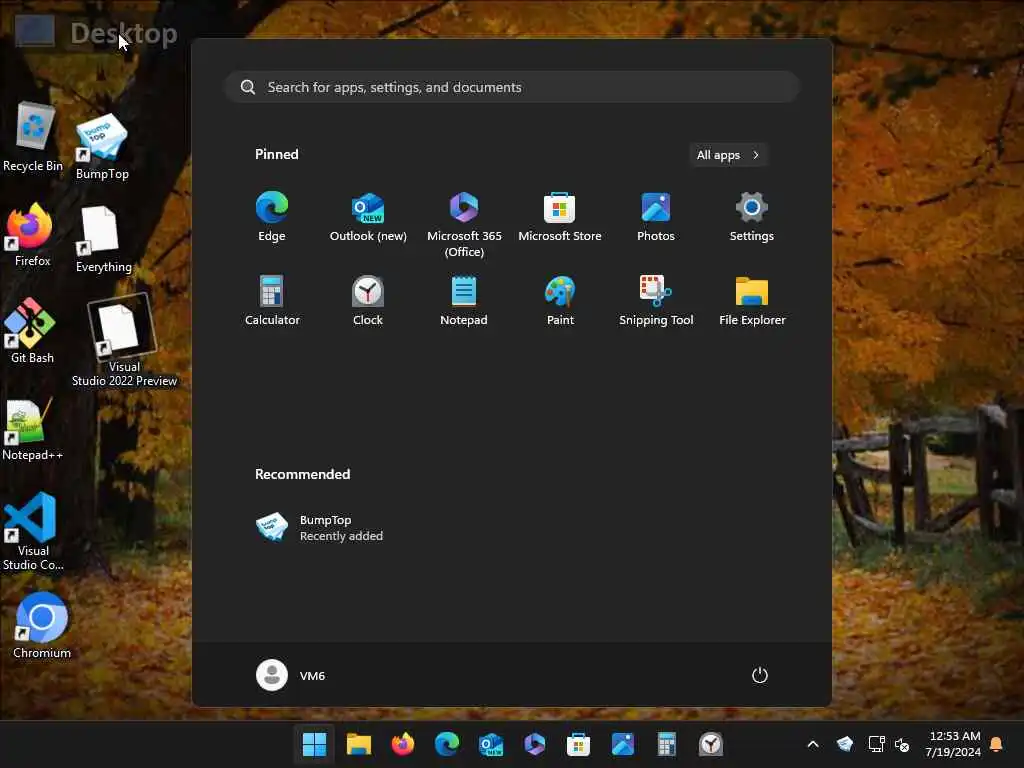This screenshot has height=768, width=1024.
Task: Open recommended BumpTop recently added item
Action: [320, 528]
